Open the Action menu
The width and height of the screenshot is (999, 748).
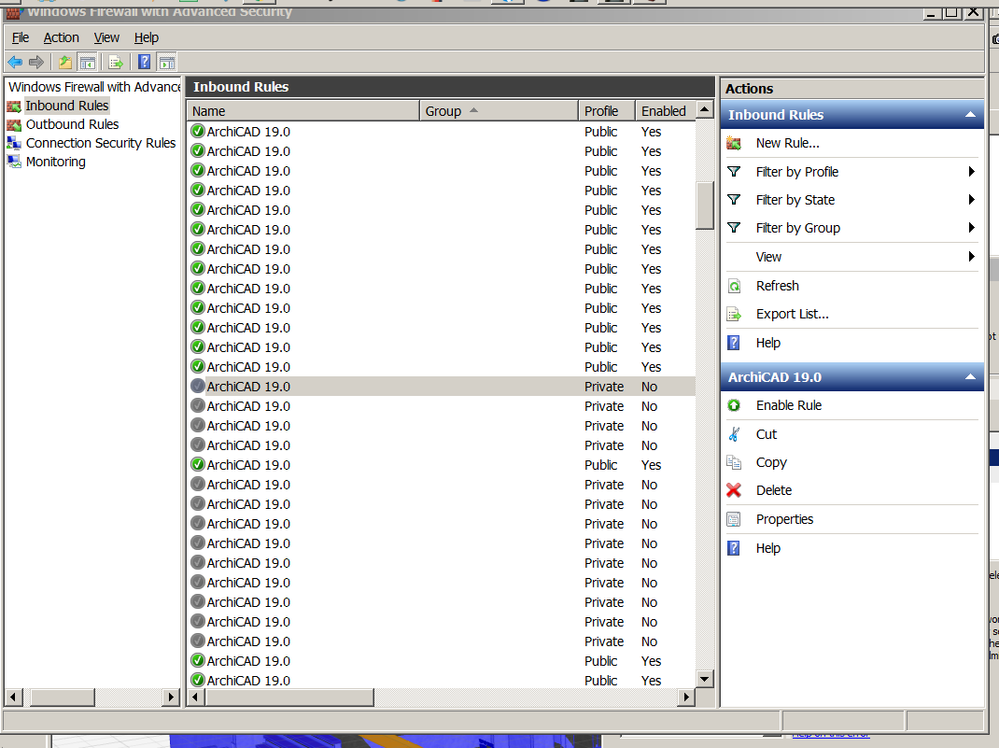tap(61, 38)
